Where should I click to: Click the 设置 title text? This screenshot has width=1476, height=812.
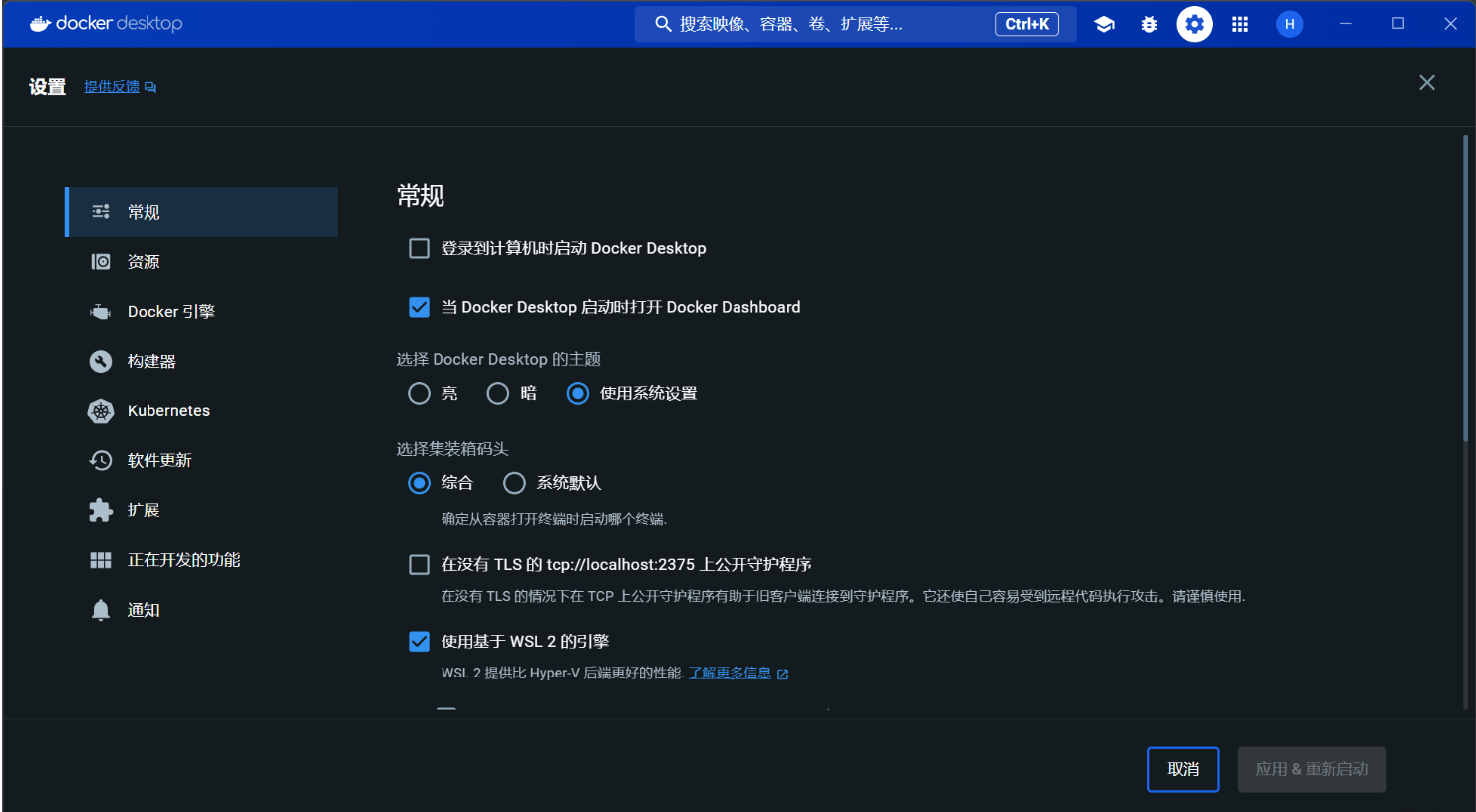click(47, 87)
